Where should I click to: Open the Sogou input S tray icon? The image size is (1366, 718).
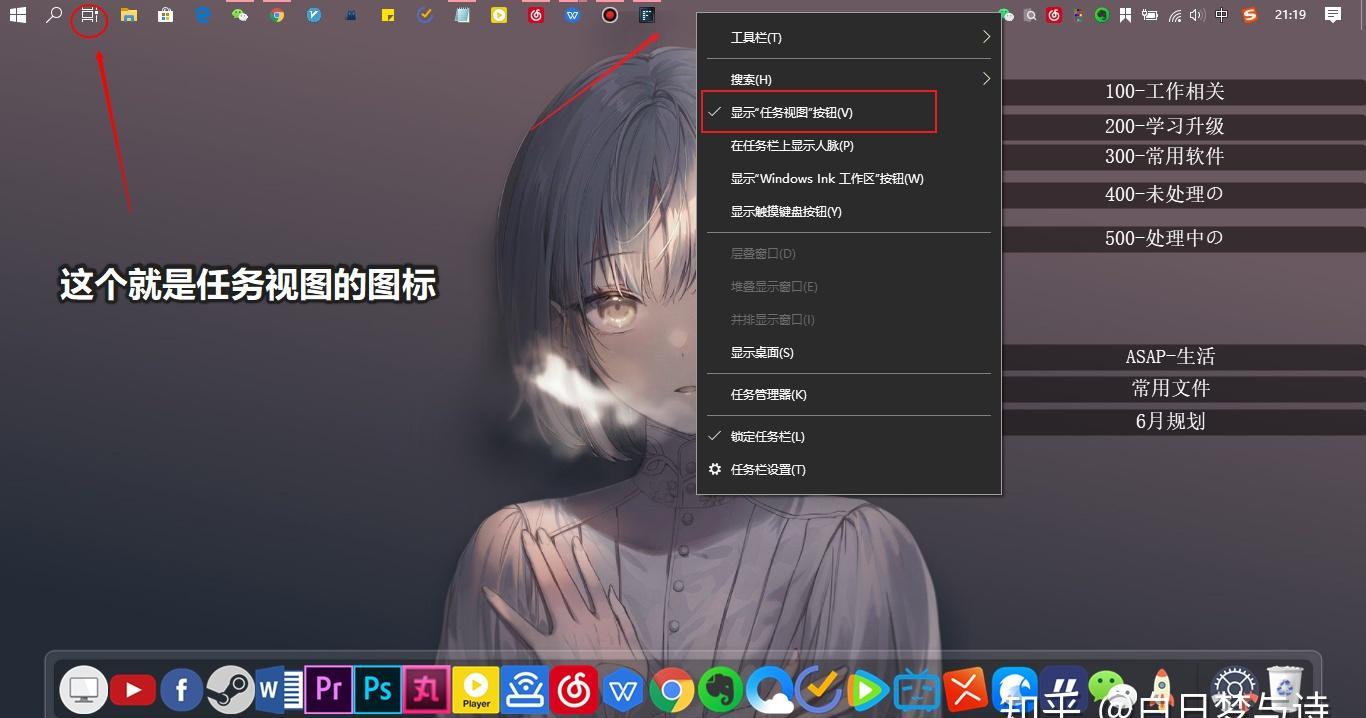[1249, 15]
